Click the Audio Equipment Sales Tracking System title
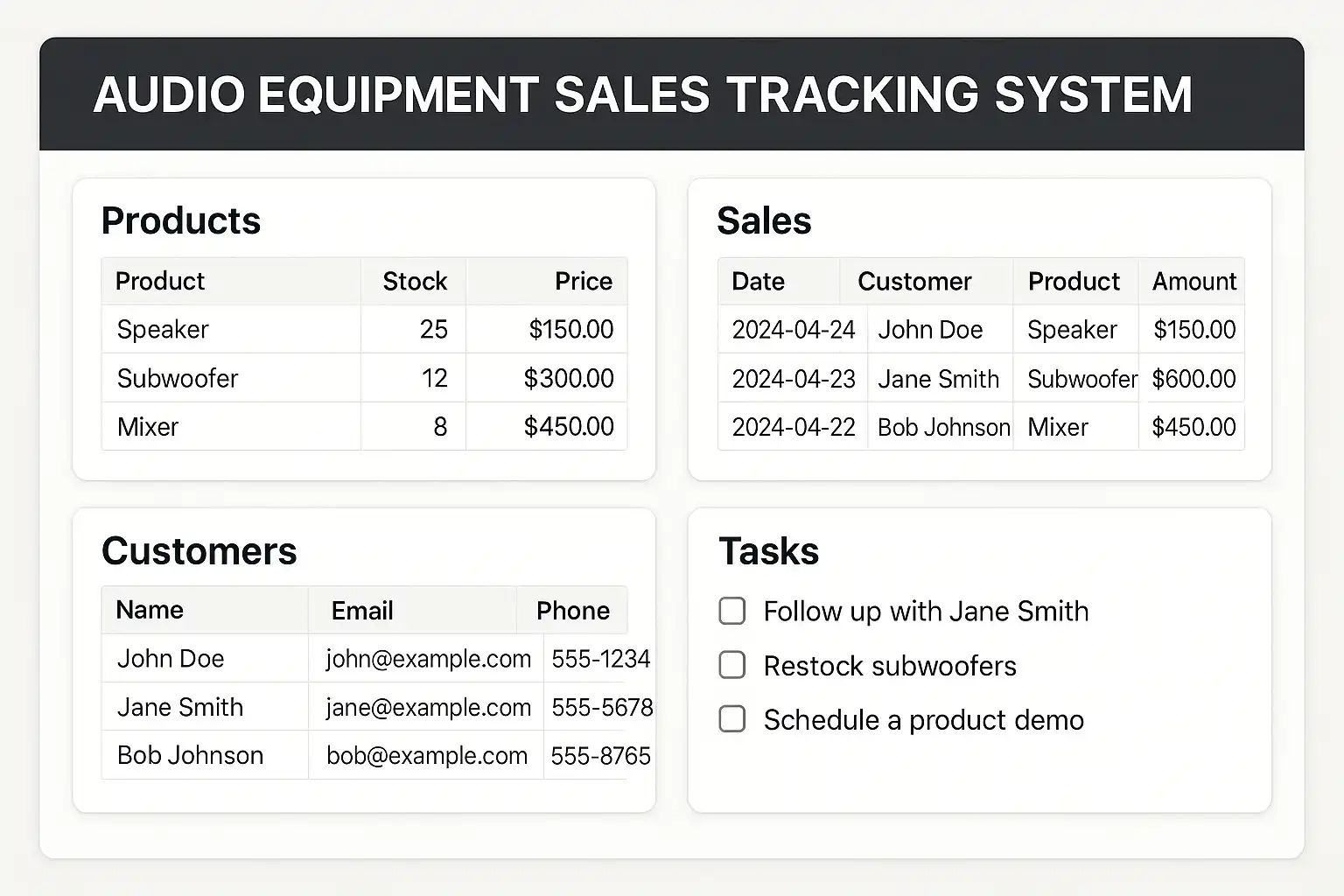 click(x=642, y=94)
